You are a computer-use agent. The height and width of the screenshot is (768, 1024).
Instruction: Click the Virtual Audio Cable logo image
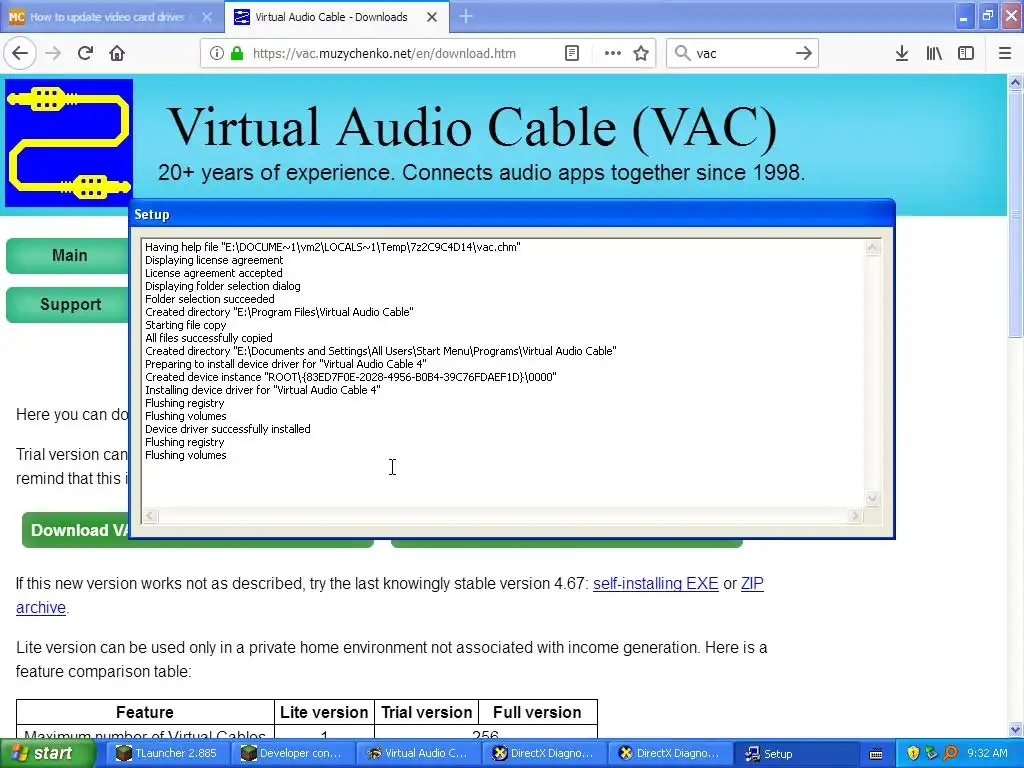(x=69, y=142)
